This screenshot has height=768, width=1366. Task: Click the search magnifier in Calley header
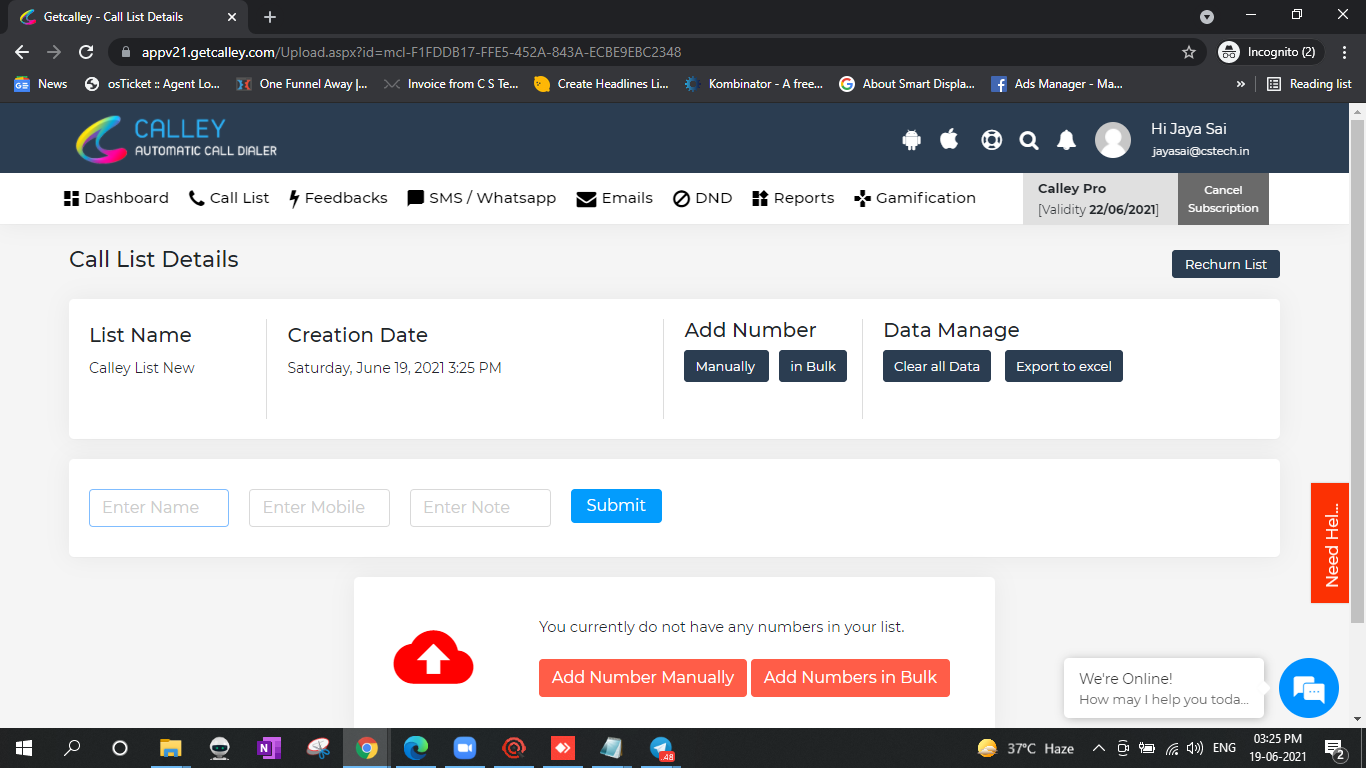click(x=1029, y=141)
